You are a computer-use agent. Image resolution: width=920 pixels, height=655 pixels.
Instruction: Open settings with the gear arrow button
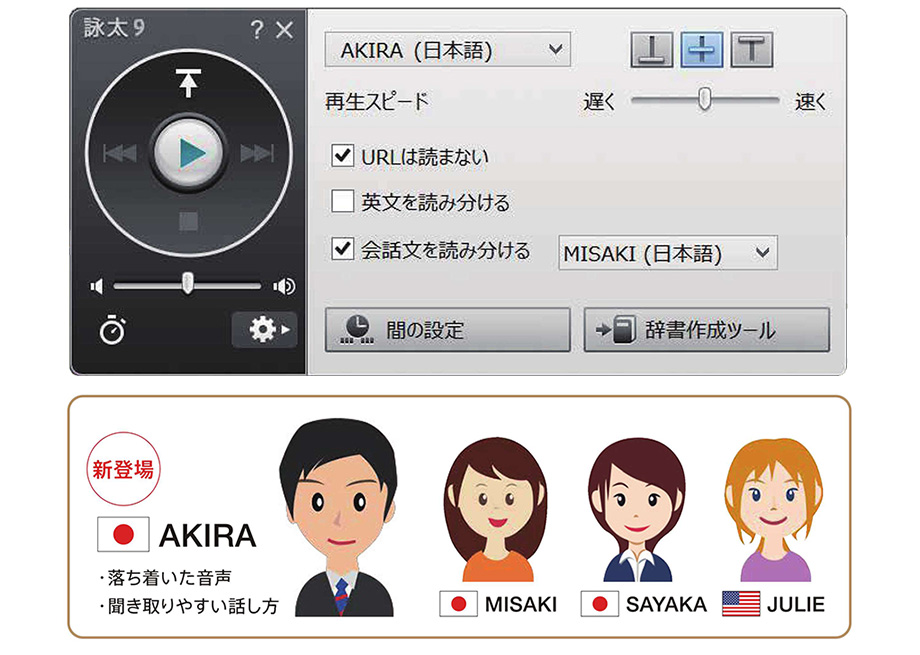click(265, 330)
